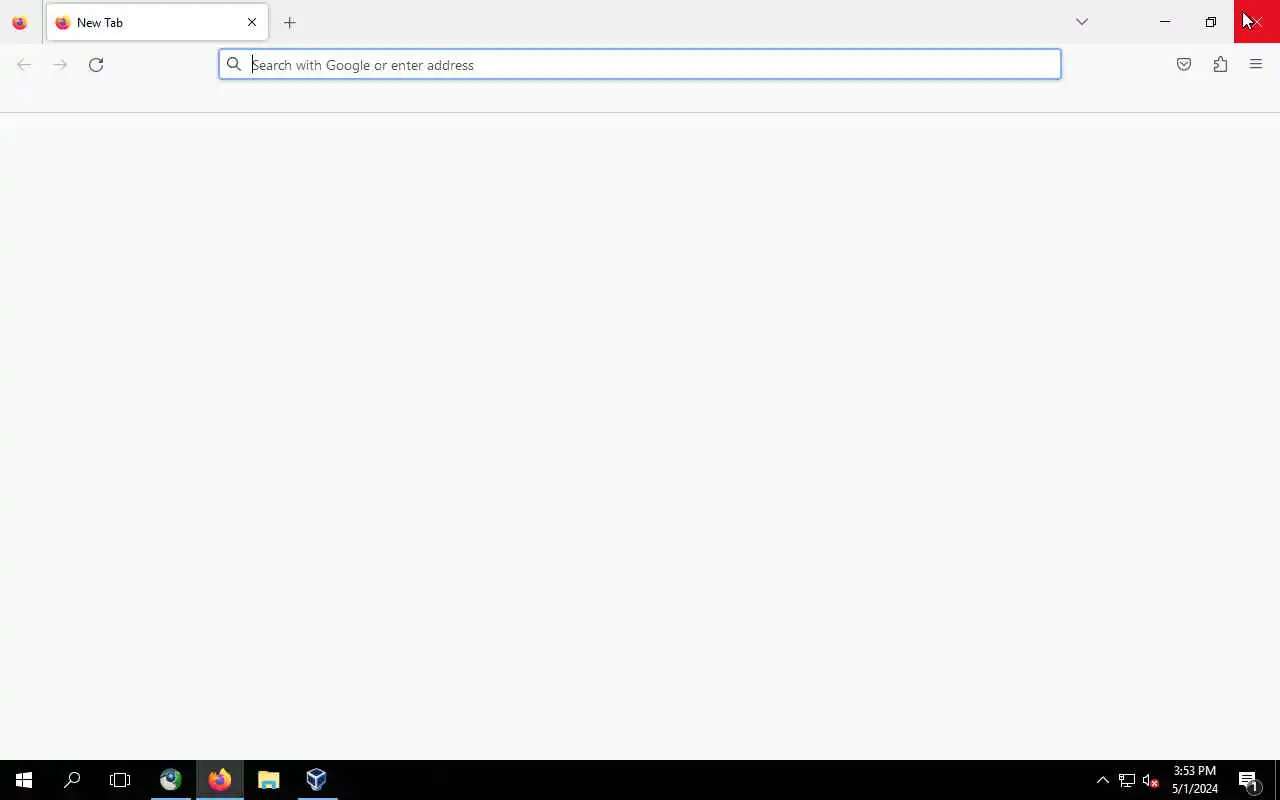Click the magnifier icon in address bar

pyautogui.click(x=234, y=65)
